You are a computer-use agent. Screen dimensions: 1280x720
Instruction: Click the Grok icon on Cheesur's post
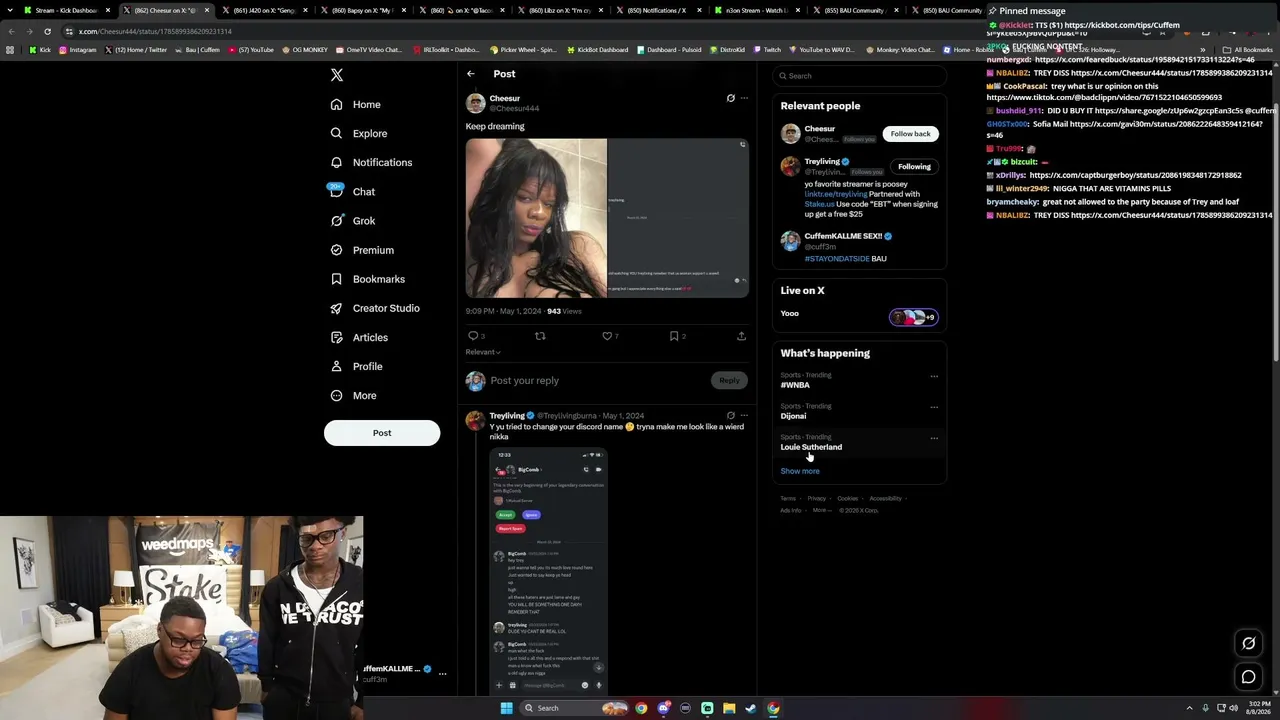click(730, 98)
